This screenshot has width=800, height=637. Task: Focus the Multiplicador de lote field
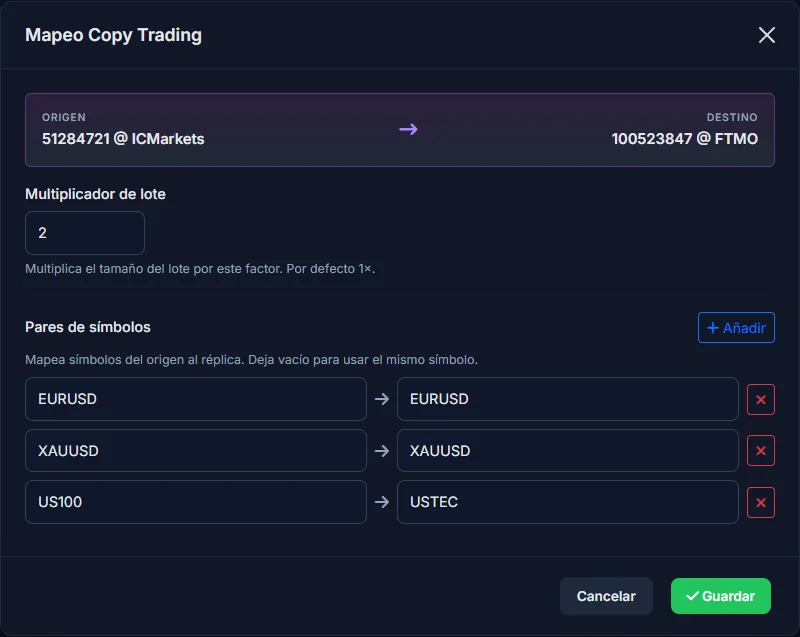point(85,233)
